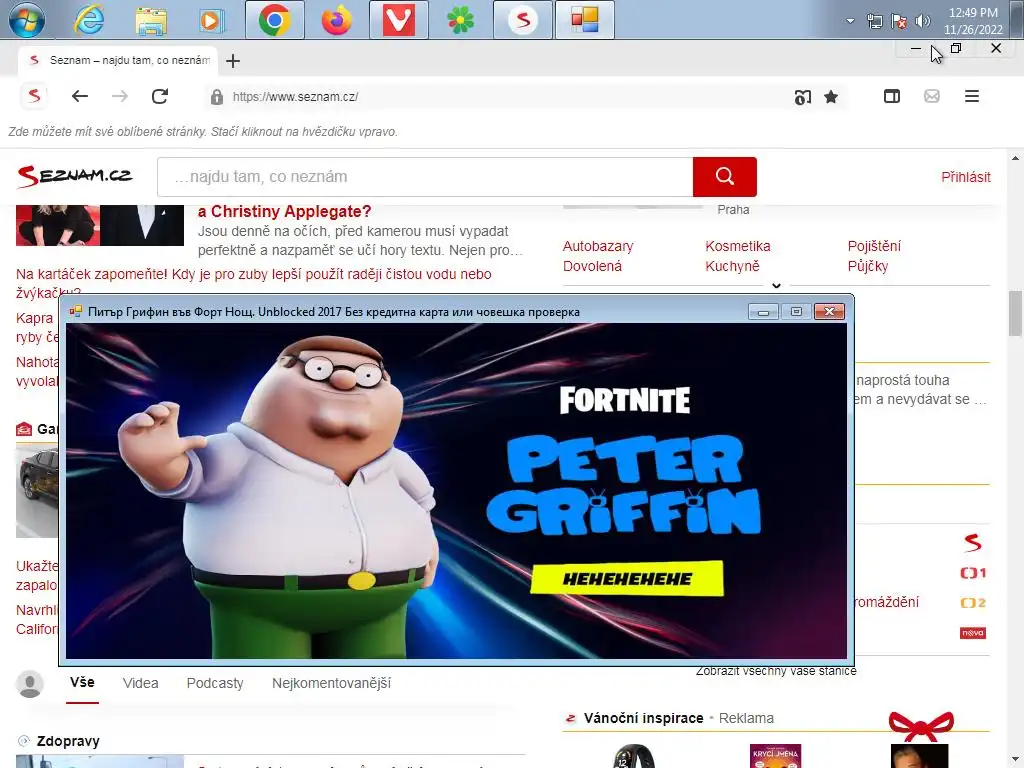
Task: Click the Peter Griffin Fortnite image
Action: pyautogui.click(x=456, y=491)
